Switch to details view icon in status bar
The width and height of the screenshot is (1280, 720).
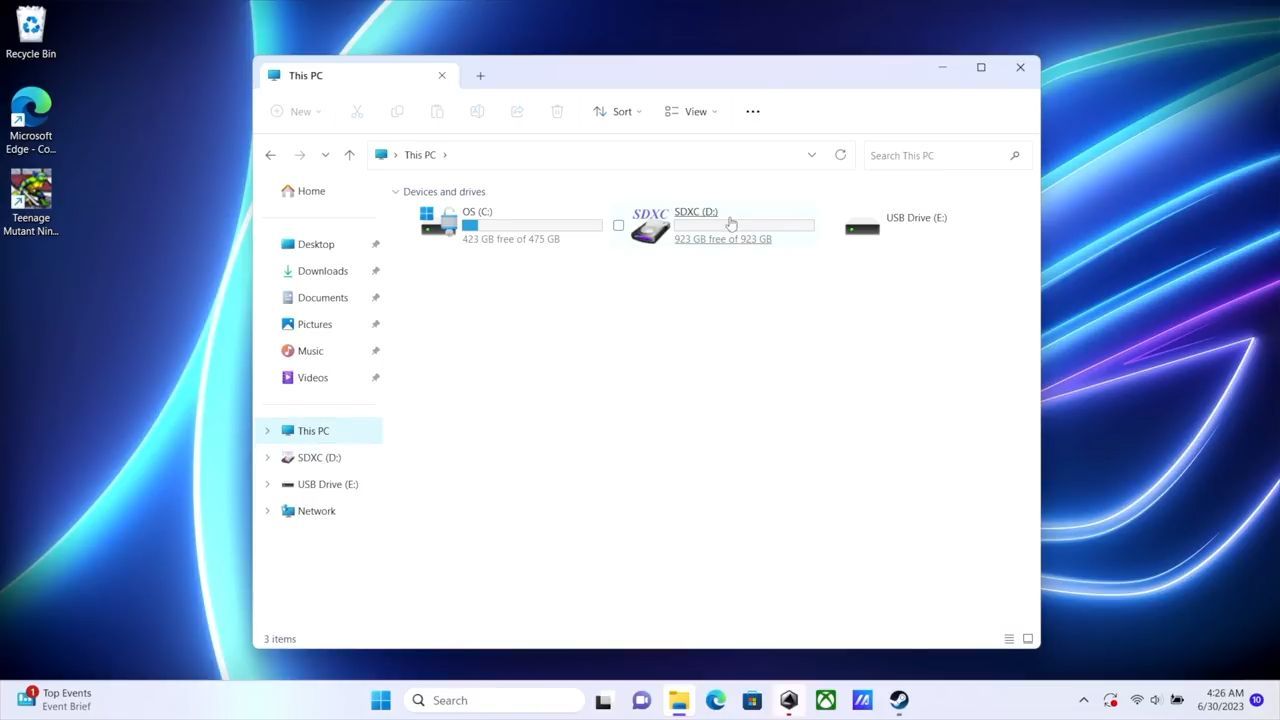(1009, 639)
